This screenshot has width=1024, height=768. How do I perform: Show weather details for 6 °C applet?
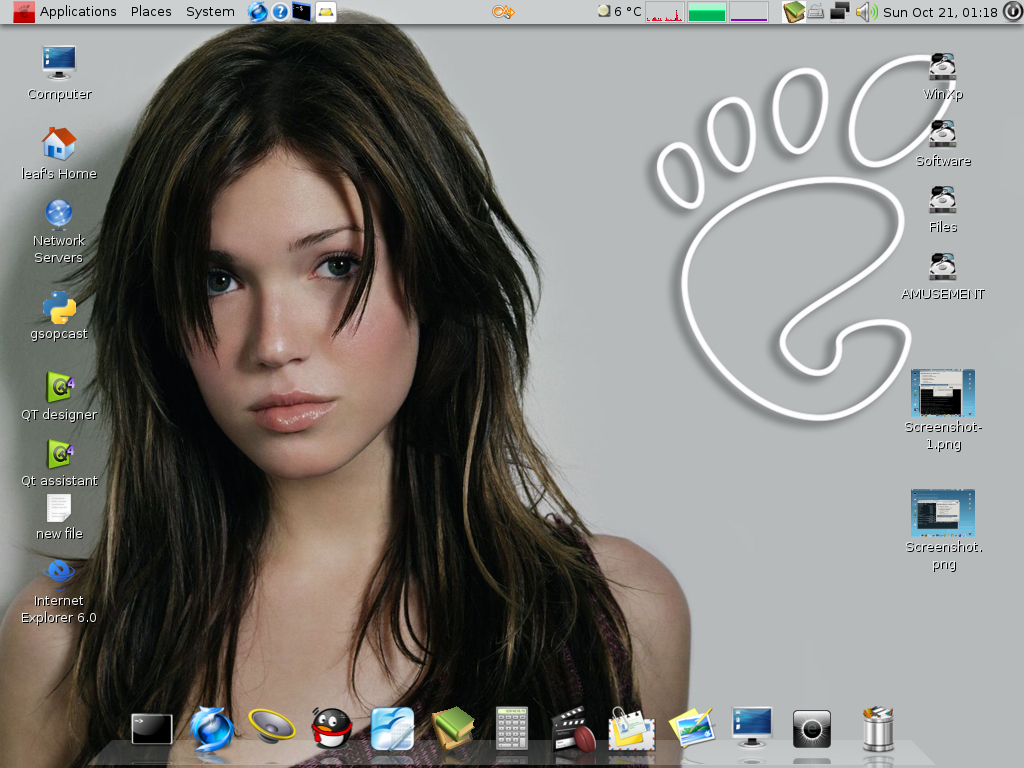(x=620, y=12)
